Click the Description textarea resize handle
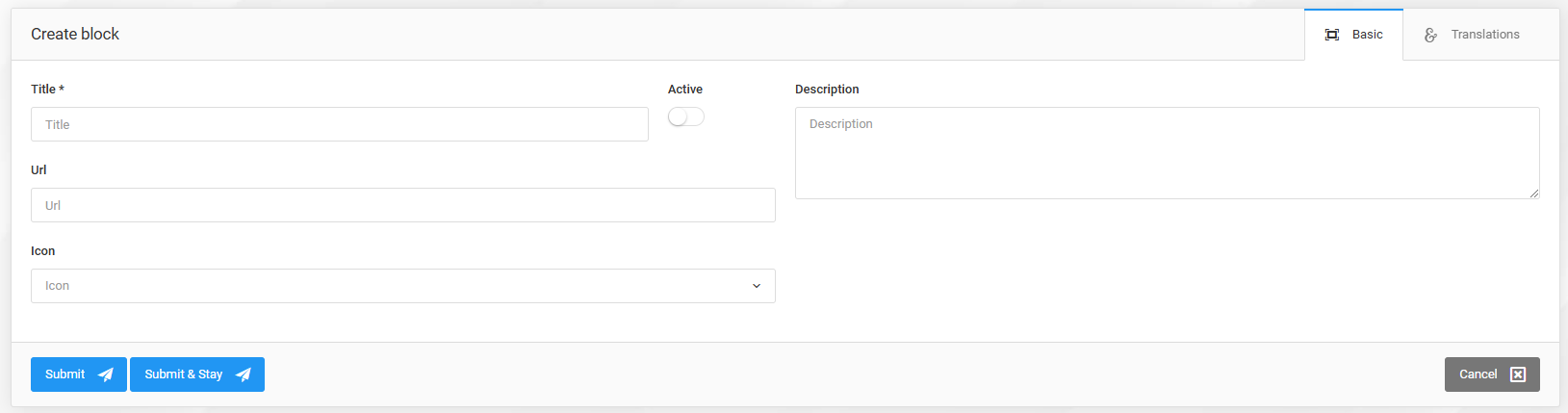The height and width of the screenshot is (413, 1568). click(x=1534, y=194)
